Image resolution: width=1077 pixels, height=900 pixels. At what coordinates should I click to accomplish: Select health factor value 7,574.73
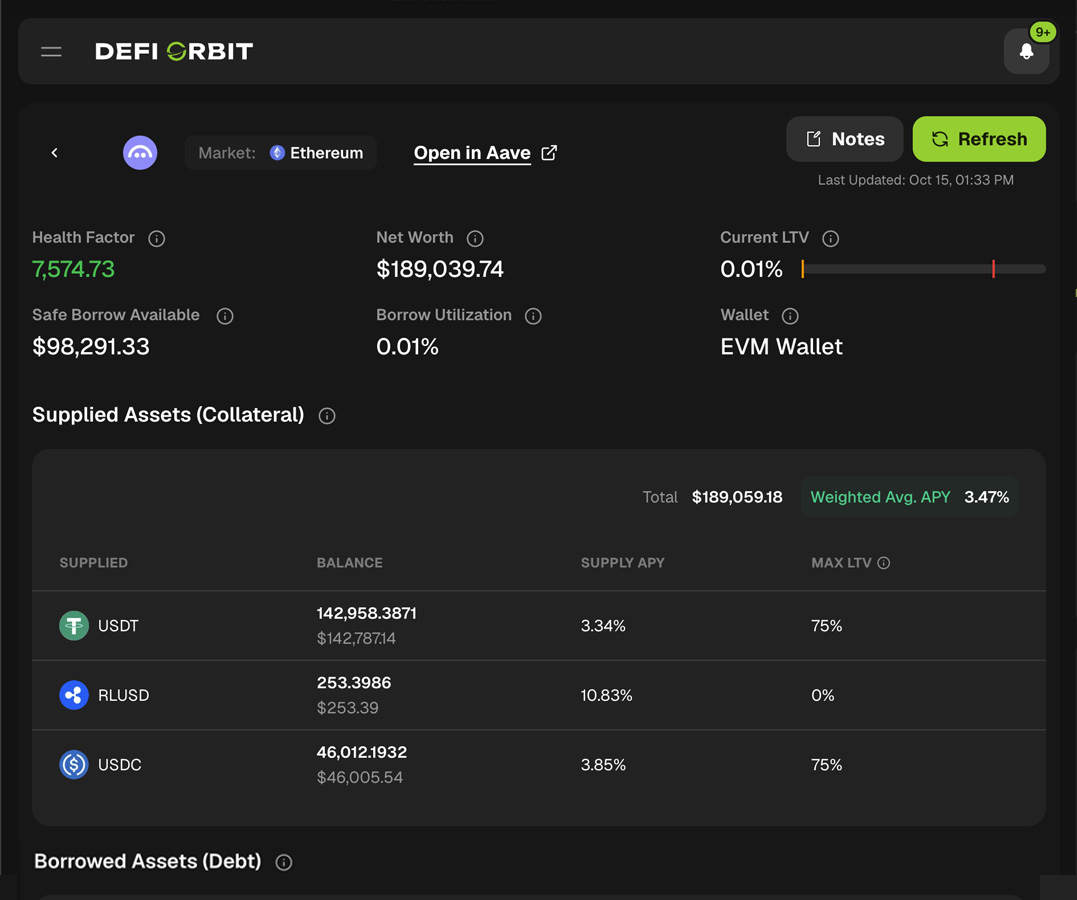(x=73, y=269)
